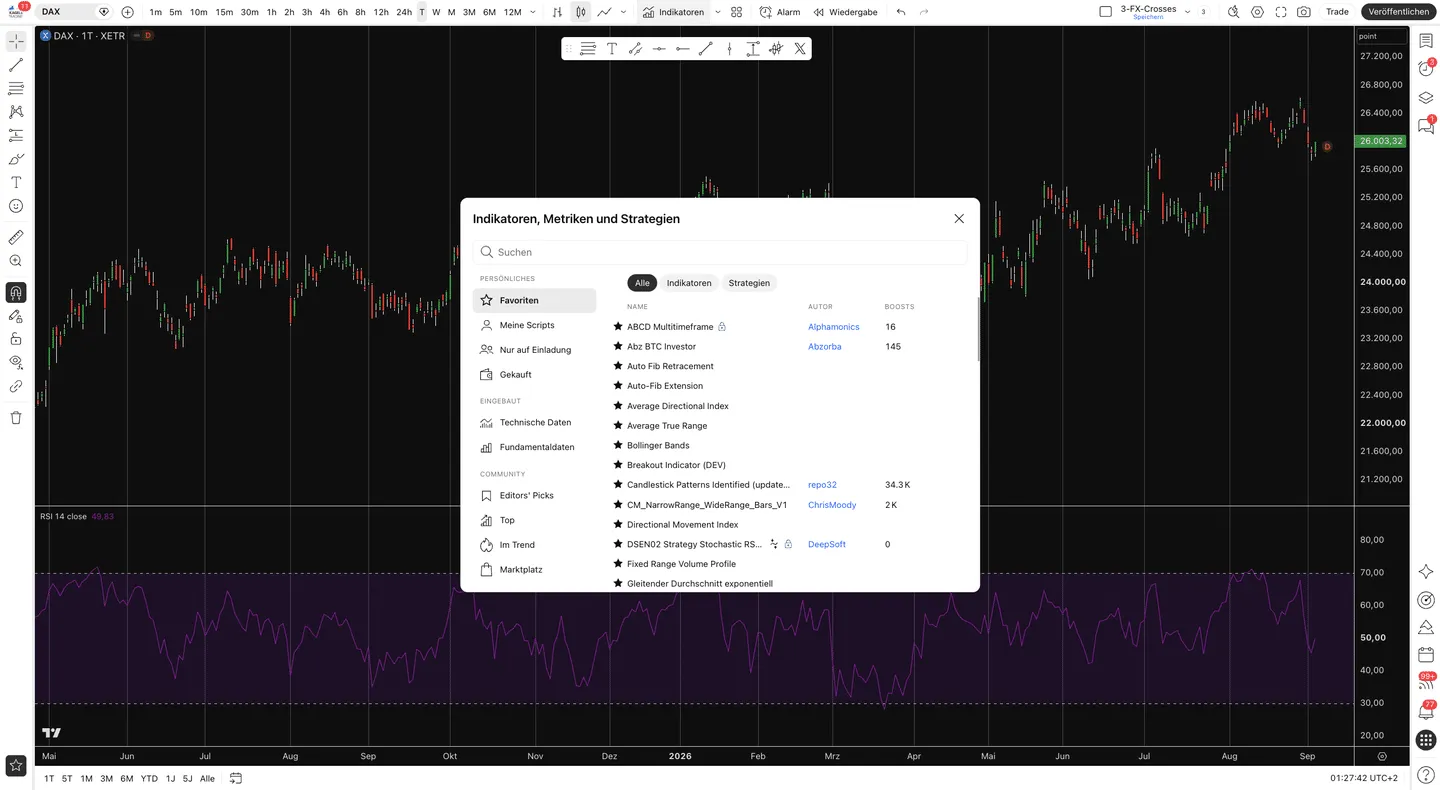Image resolution: width=1440 pixels, height=790 pixels.
Task: Open the go-to-date calendar icon
Action: click(x=236, y=778)
